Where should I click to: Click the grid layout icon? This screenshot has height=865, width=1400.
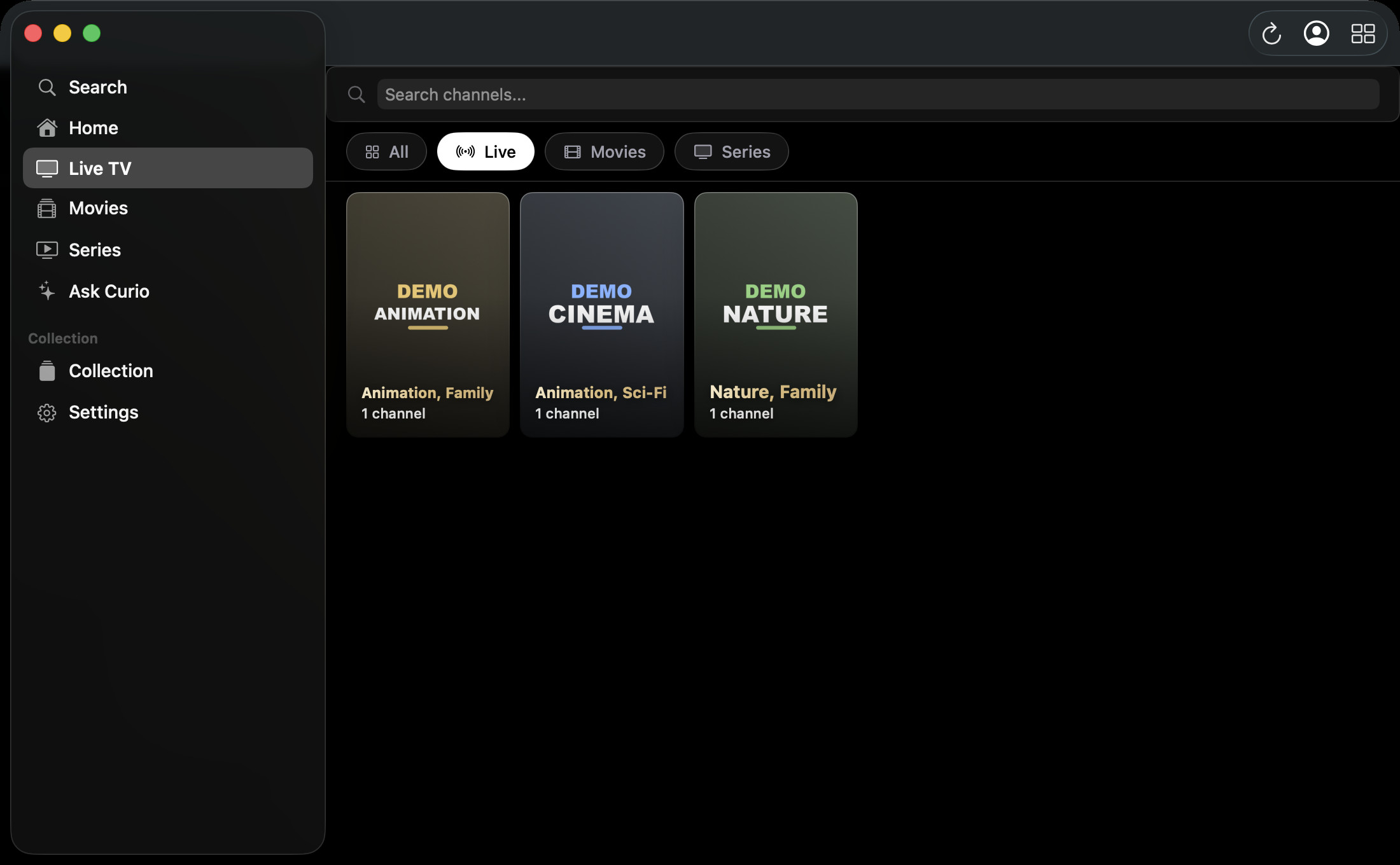pos(1363,33)
